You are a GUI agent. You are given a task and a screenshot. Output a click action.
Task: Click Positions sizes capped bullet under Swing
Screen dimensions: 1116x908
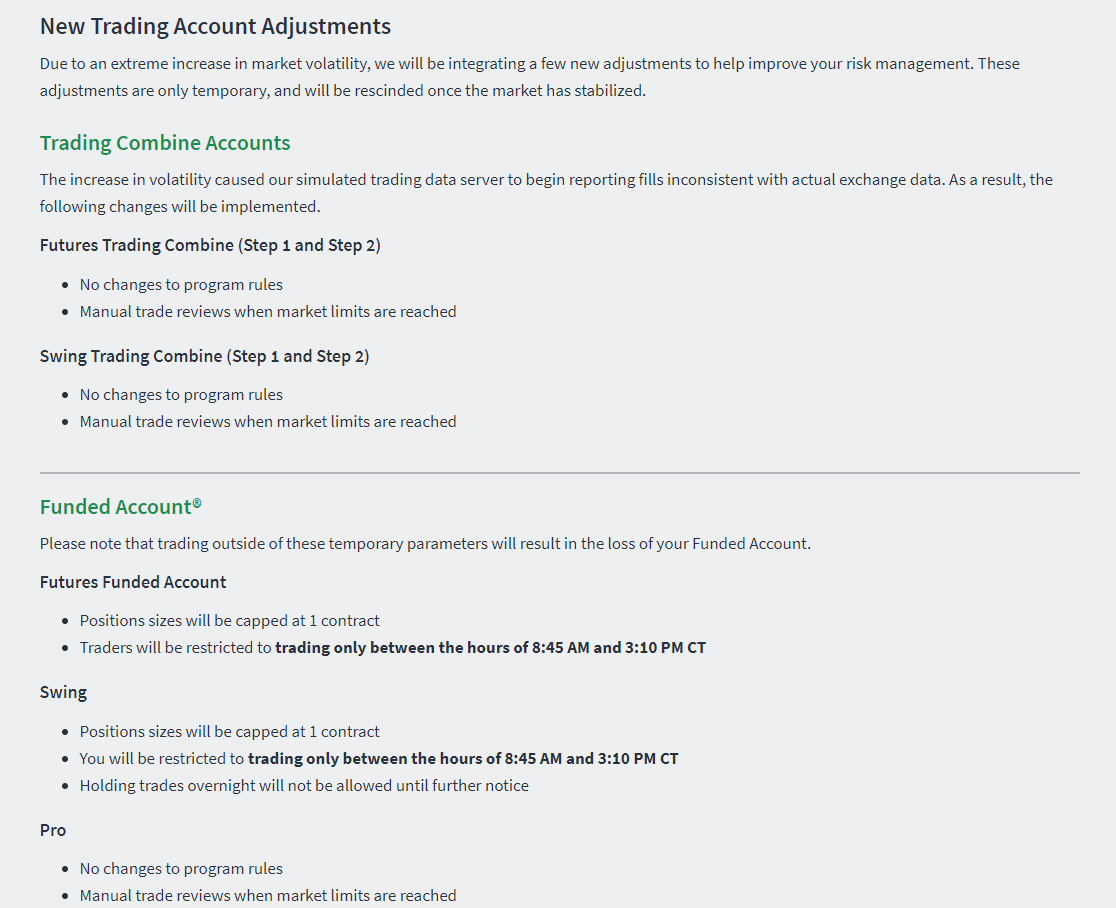229,732
